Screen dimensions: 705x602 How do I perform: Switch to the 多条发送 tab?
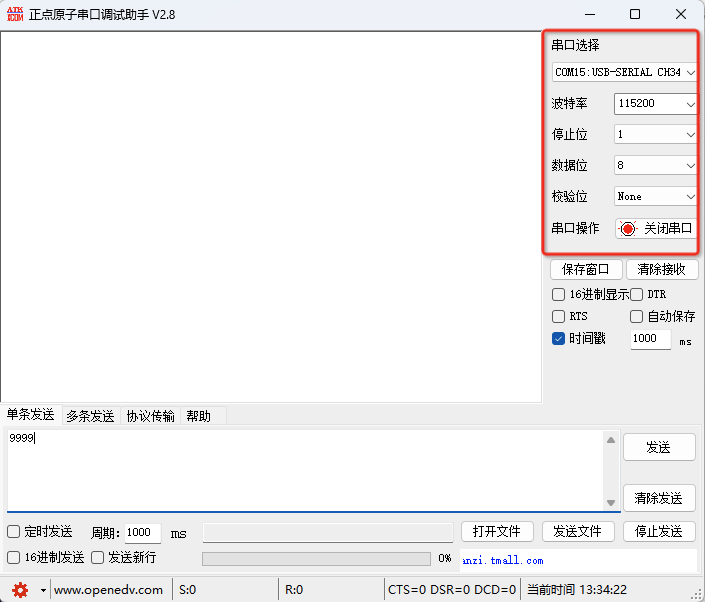click(90, 416)
